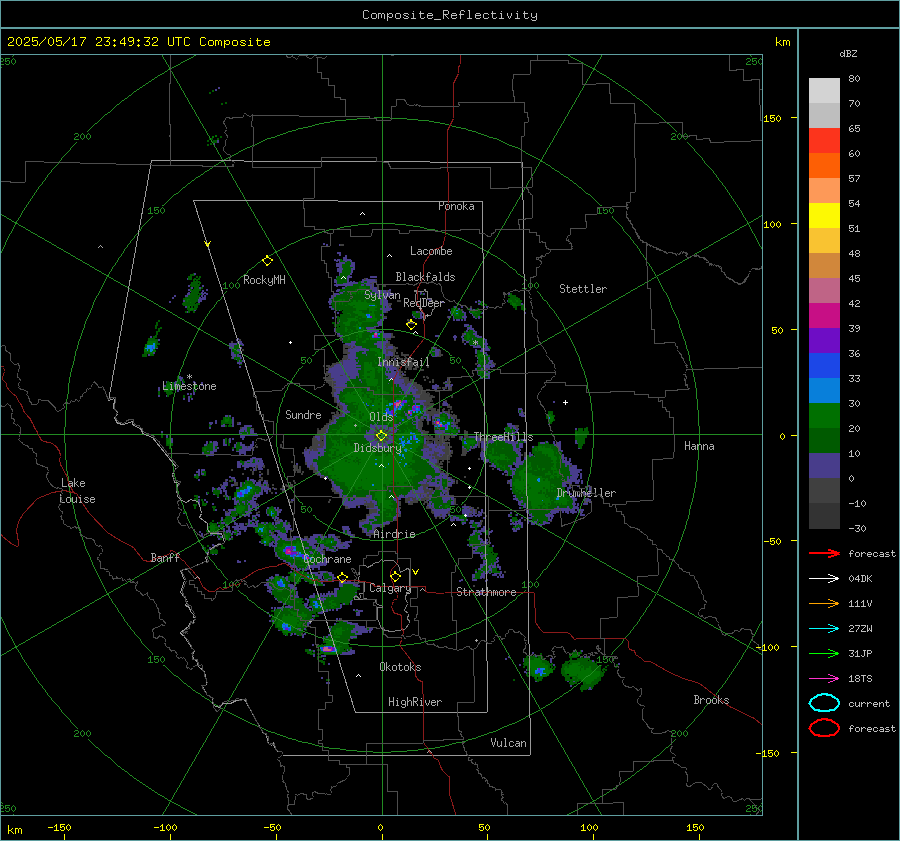This screenshot has height=841, width=900.
Task: Click the Olds city label
Action: coord(381,417)
